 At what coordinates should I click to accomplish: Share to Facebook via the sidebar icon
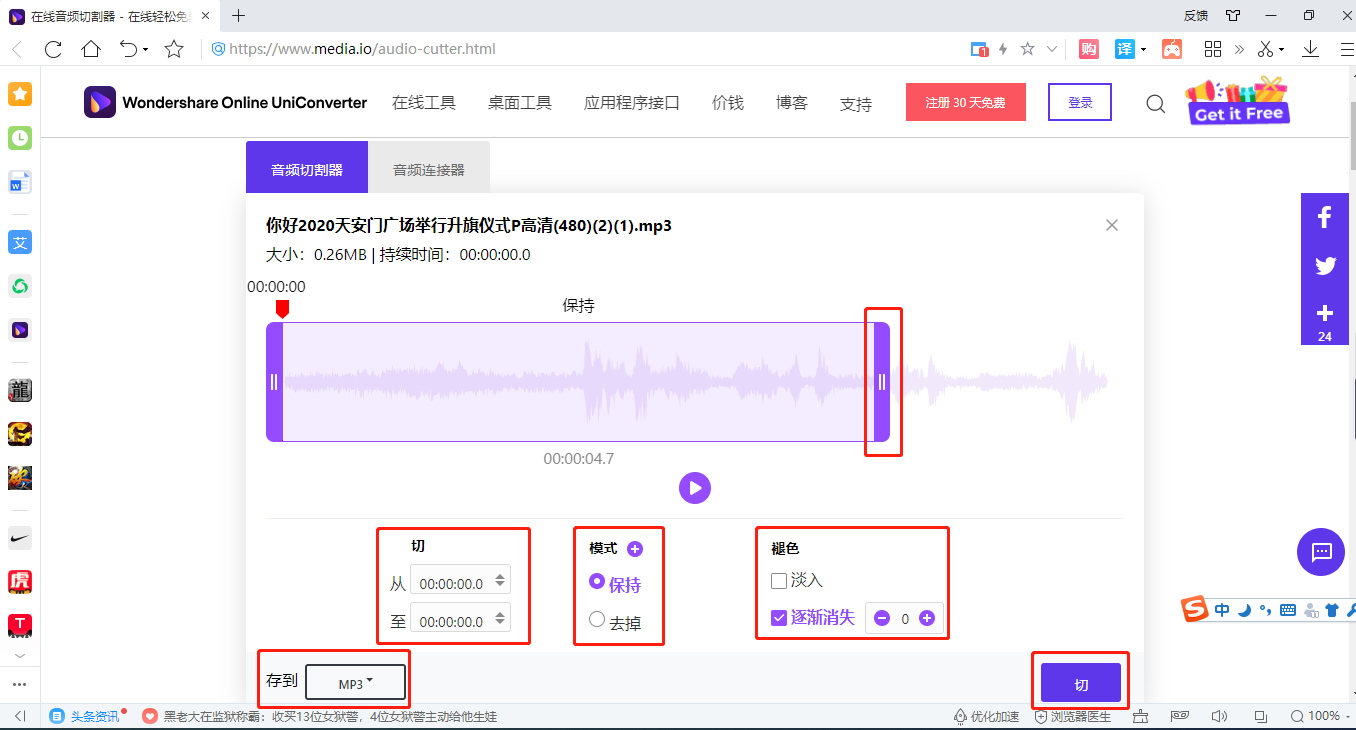click(x=1324, y=216)
